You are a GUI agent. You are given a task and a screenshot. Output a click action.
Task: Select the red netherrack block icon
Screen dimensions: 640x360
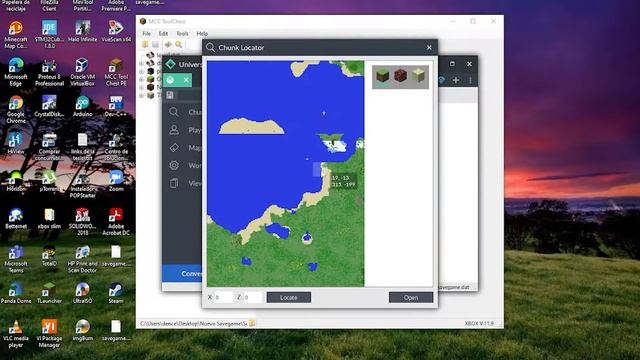401,76
